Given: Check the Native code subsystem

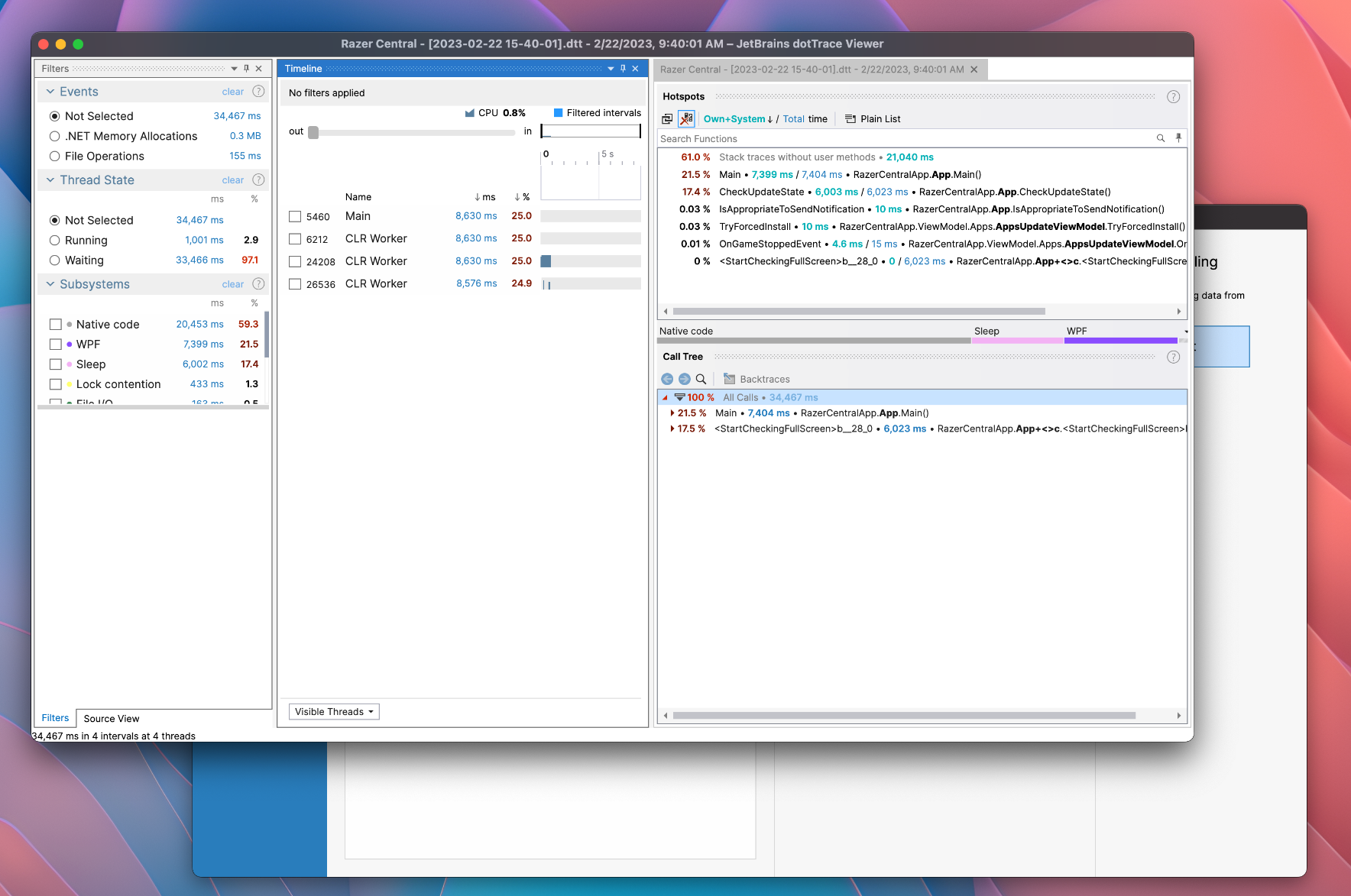Looking at the screenshot, I should tap(55, 325).
